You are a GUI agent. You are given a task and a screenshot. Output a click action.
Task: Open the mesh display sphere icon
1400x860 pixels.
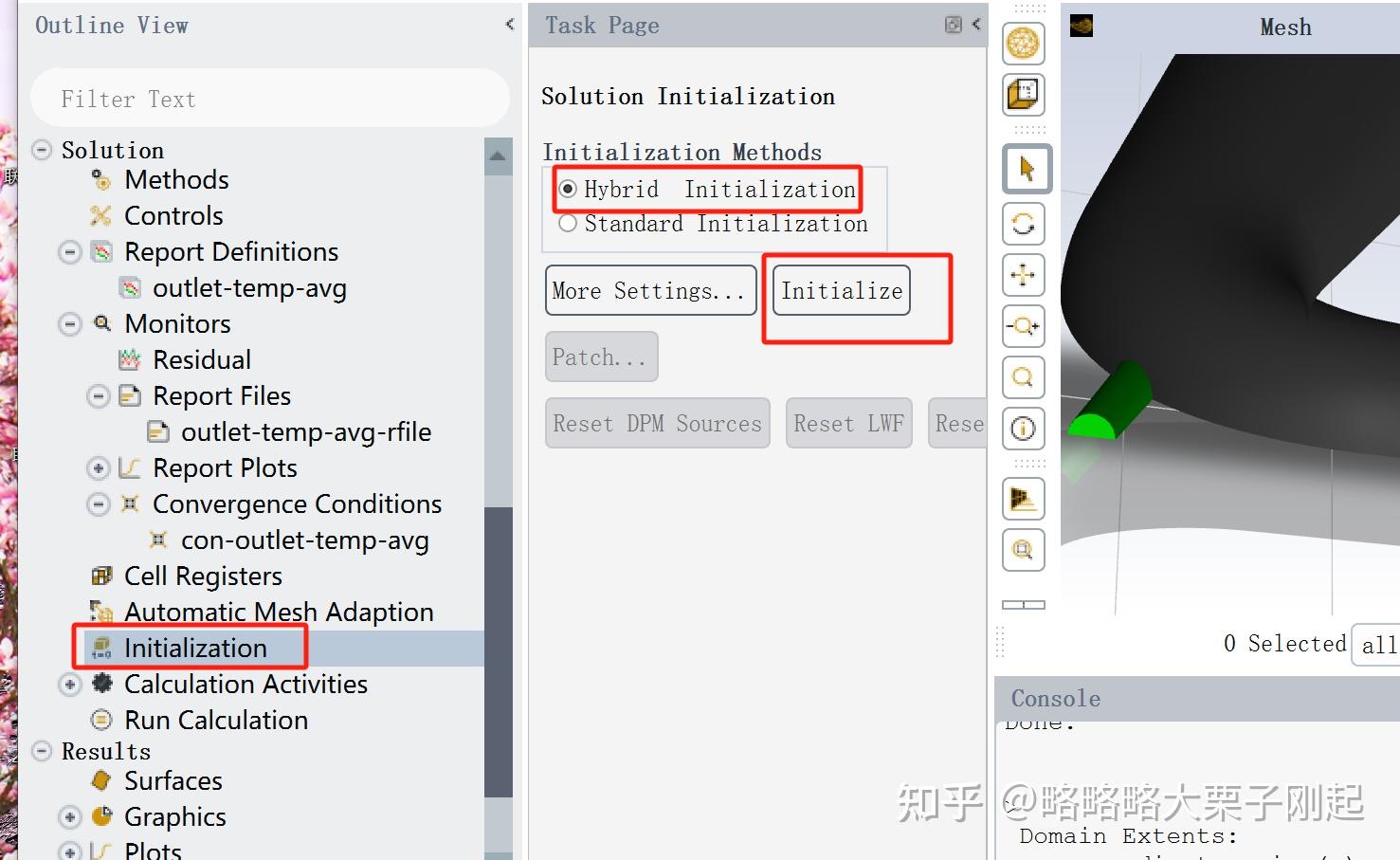pos(1023,44)
